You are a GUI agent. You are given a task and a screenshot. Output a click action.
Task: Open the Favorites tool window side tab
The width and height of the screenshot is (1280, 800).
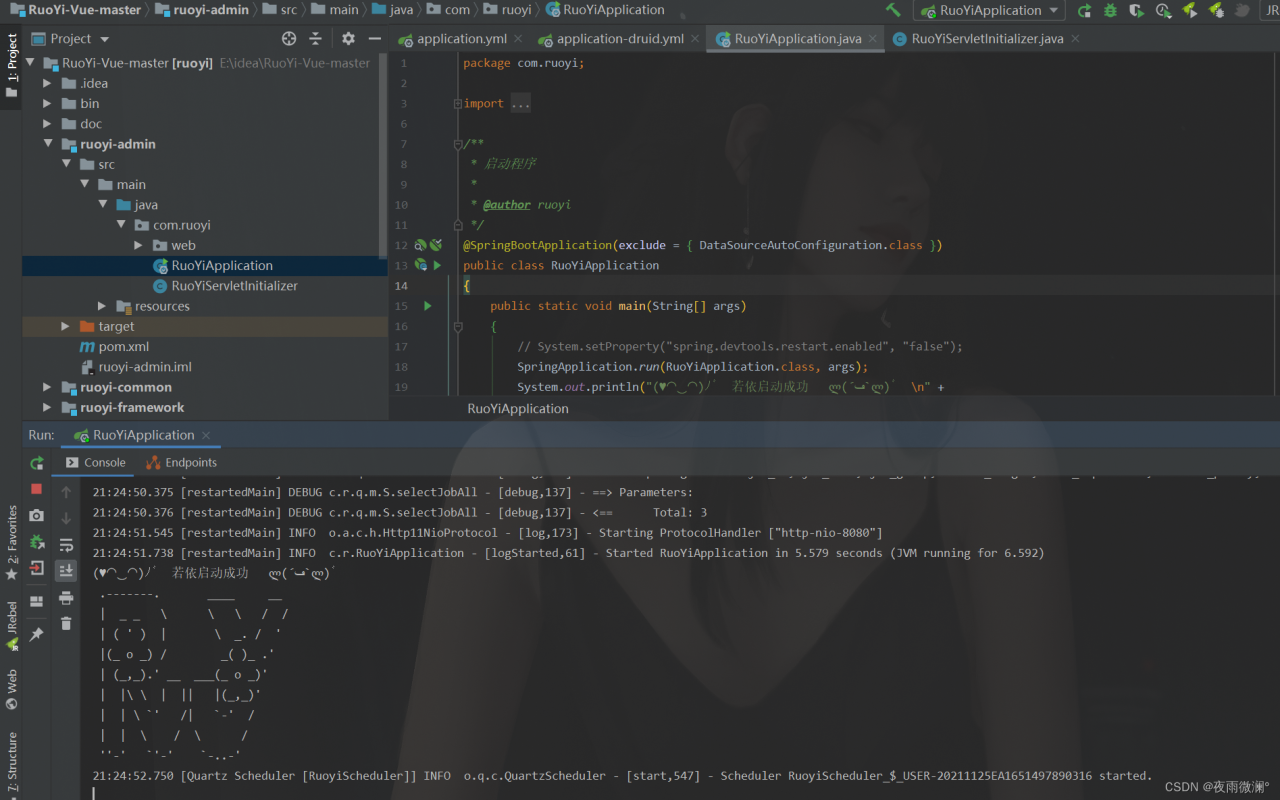(x=11, y=542)
